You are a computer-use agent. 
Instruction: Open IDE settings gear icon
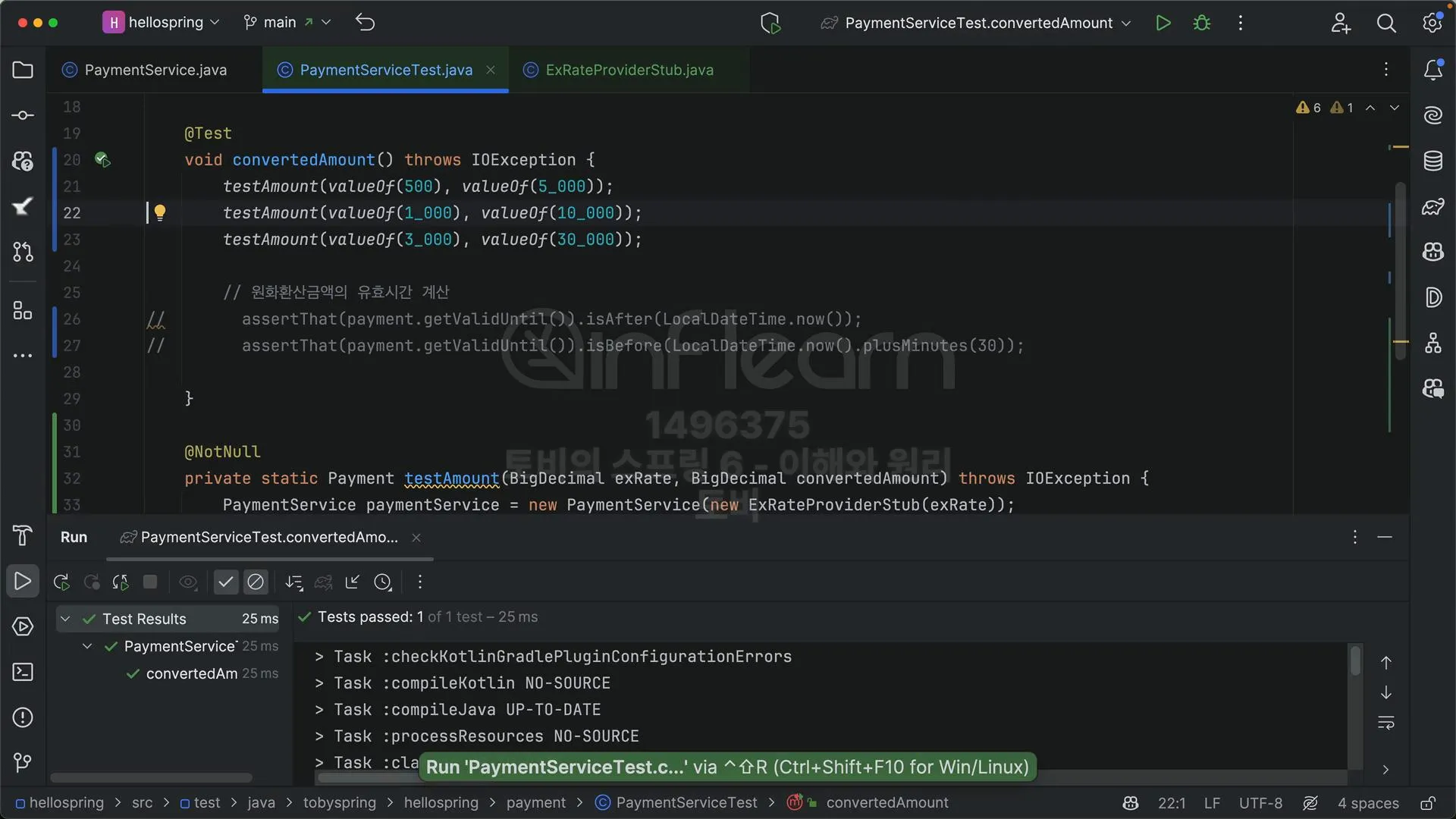pos(1432,23)
